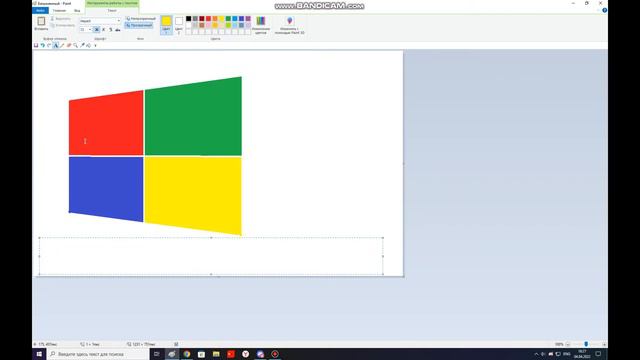This screenshot has width=640, height=360.
Task: Toggle Bold text formatting
Action: coord(97,29)
